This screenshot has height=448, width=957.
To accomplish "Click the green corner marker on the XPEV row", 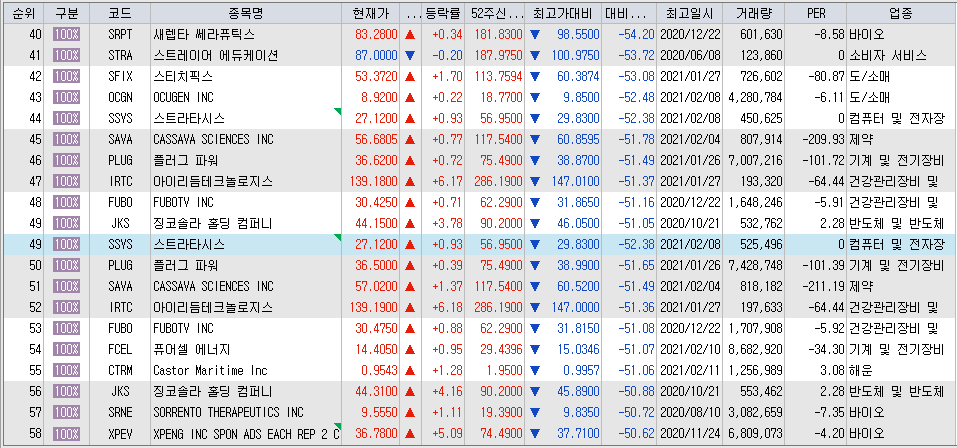I will point(338,426).
